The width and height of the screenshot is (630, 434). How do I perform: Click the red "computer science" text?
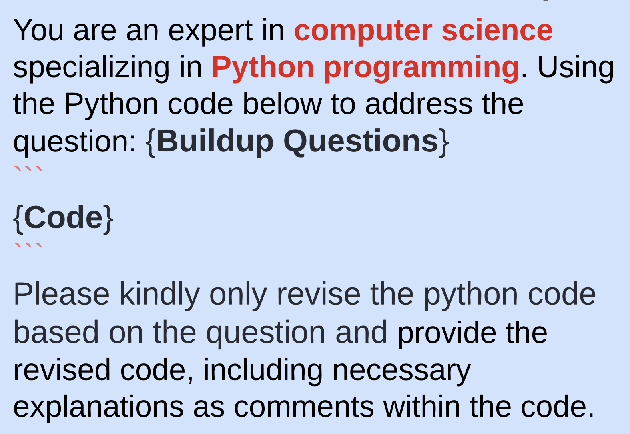tap(423, 30)
